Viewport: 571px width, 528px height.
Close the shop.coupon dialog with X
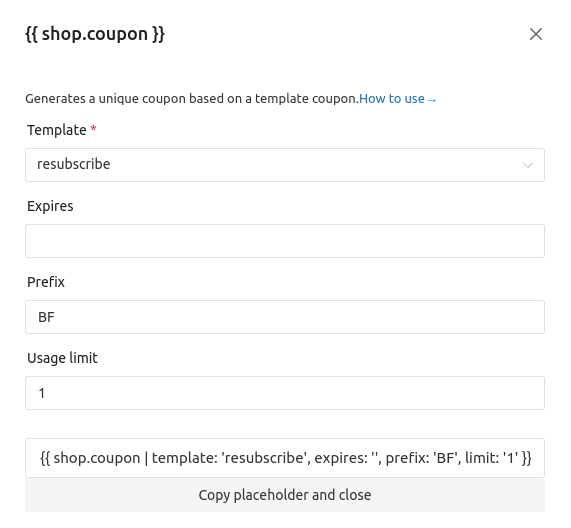click(536, 34)
